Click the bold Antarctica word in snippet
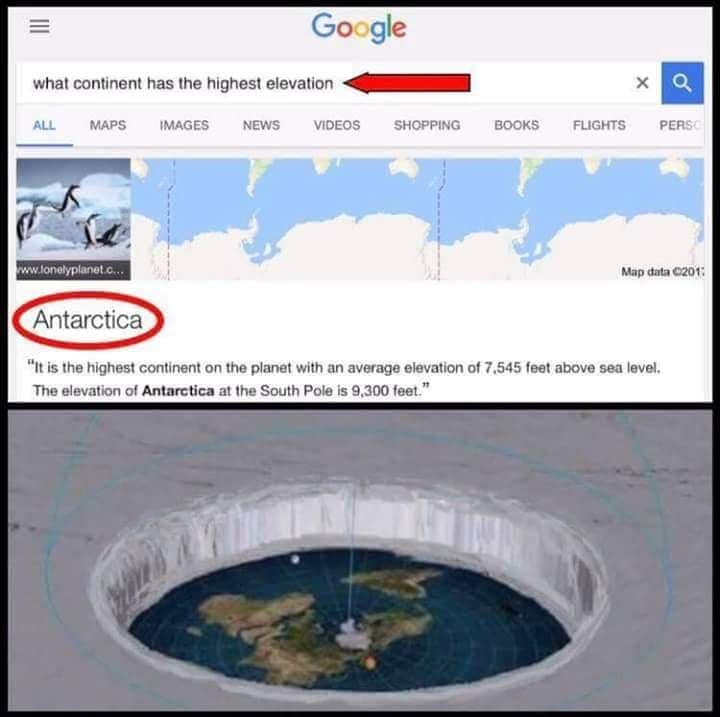720x717 pixels. click(178, 390)
